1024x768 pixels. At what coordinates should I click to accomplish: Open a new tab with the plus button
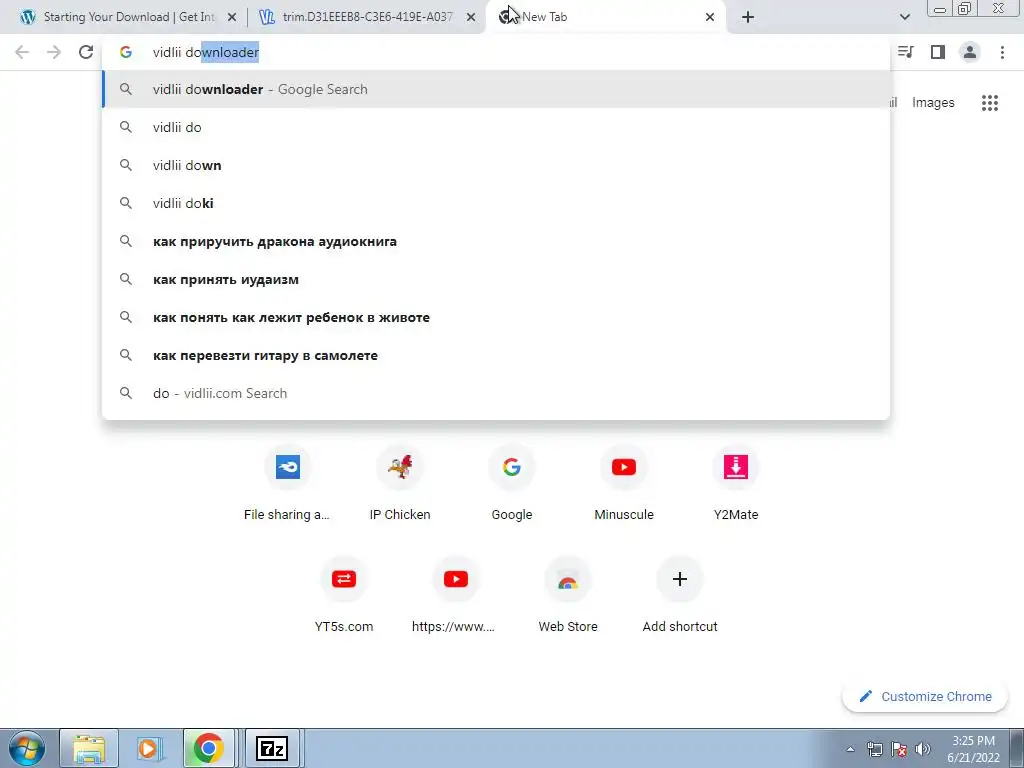point(748,18)
